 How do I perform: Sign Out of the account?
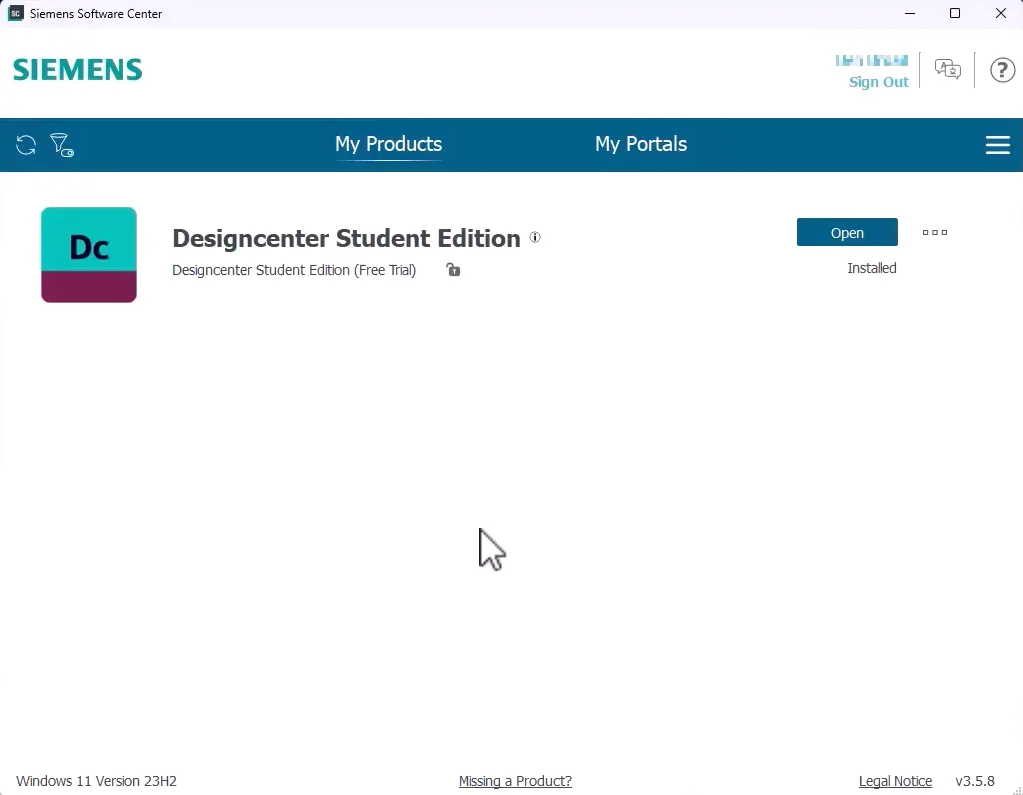click(878, 82)
